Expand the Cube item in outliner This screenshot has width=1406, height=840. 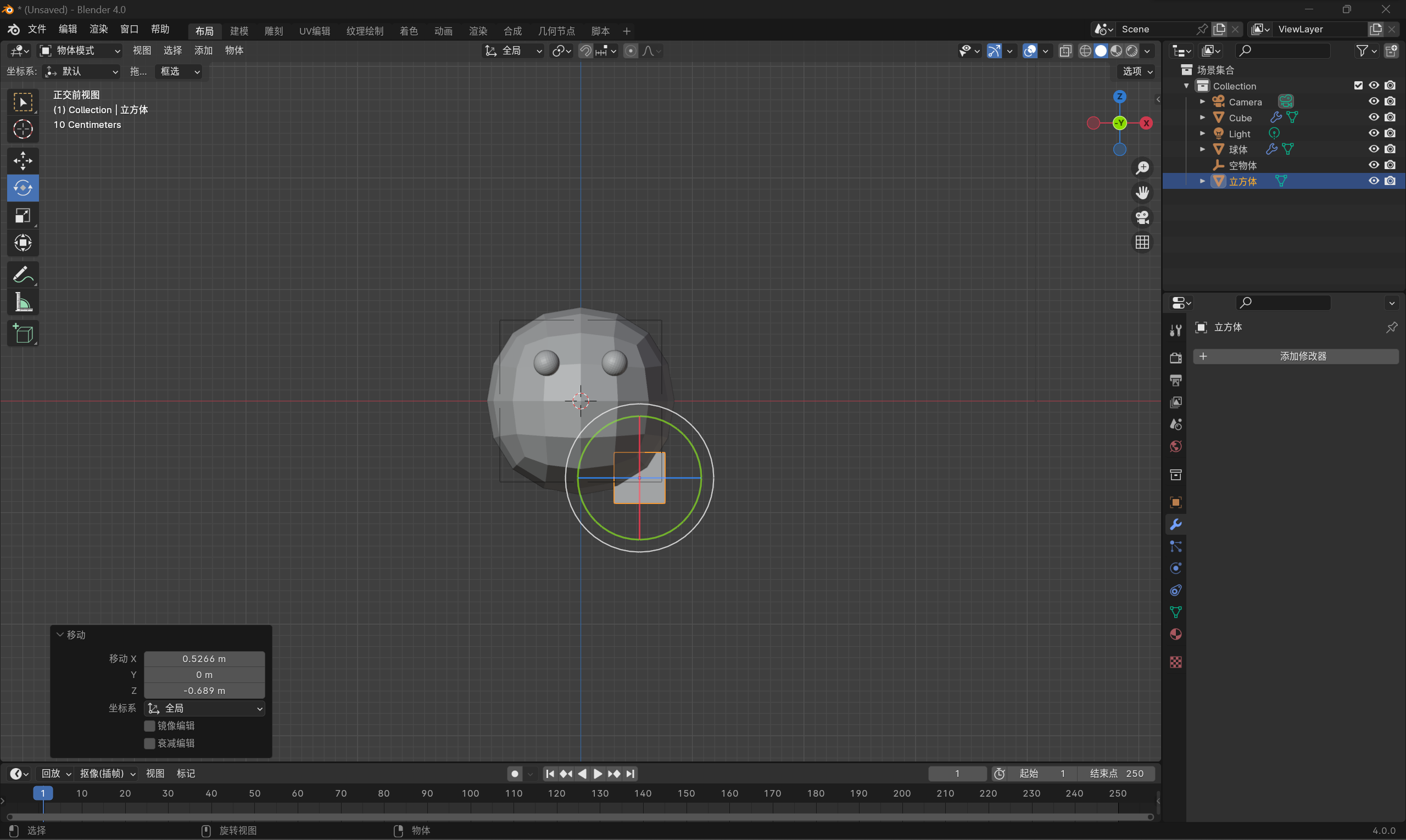(x=1202, y=117)
